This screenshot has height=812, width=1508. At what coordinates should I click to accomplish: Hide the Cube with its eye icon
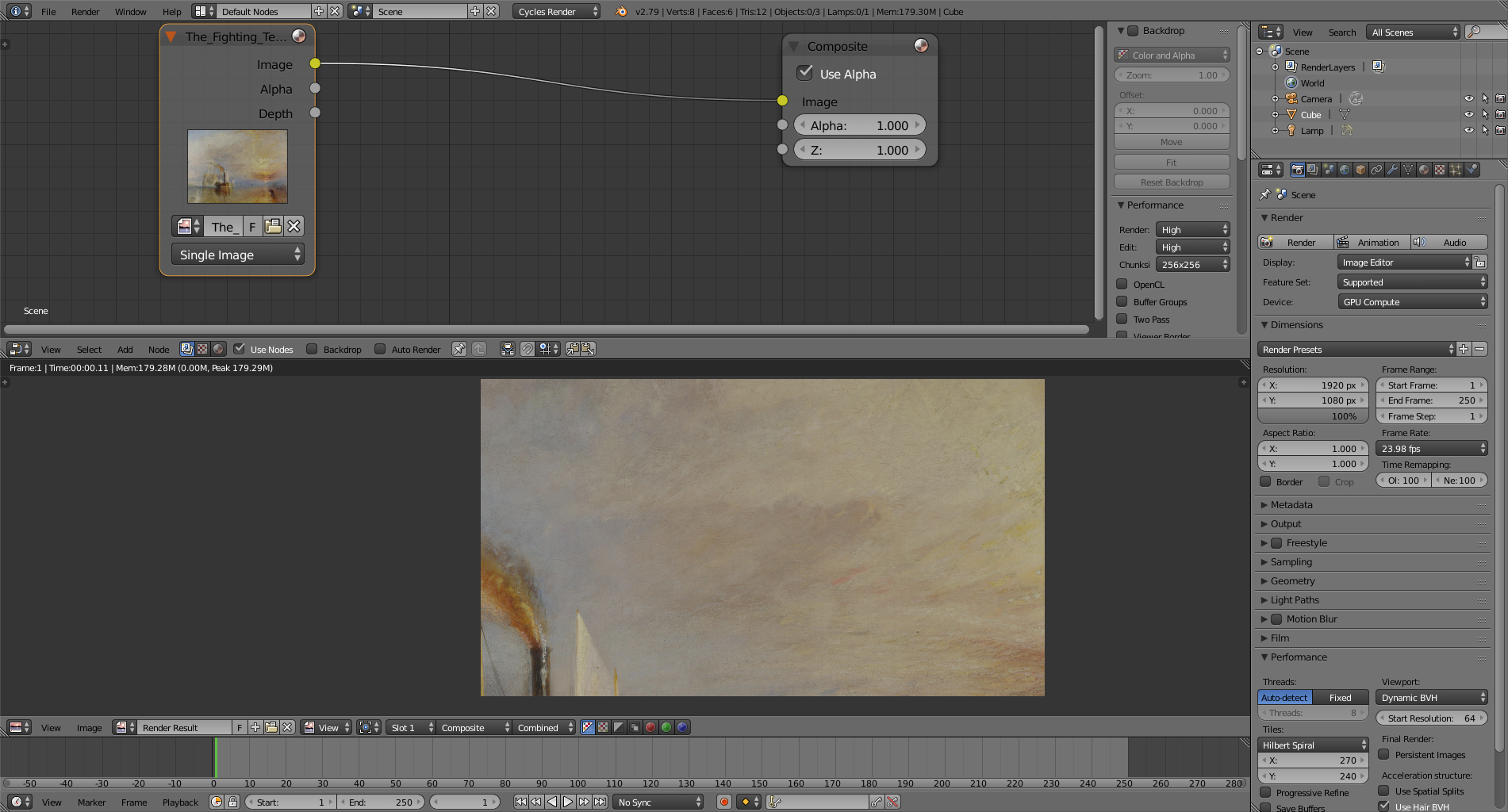(1468, 114)
